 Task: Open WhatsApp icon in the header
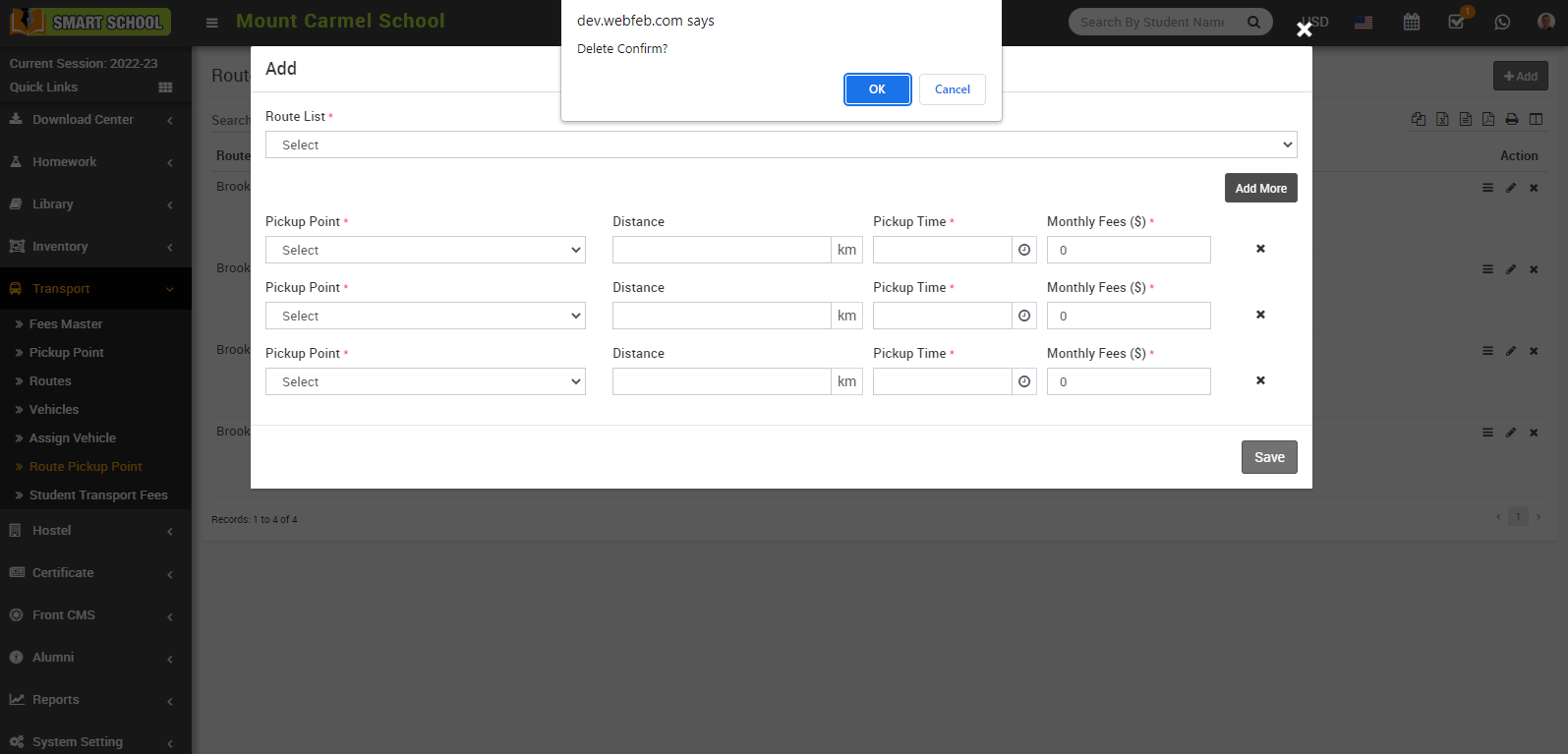point(1501,22)
